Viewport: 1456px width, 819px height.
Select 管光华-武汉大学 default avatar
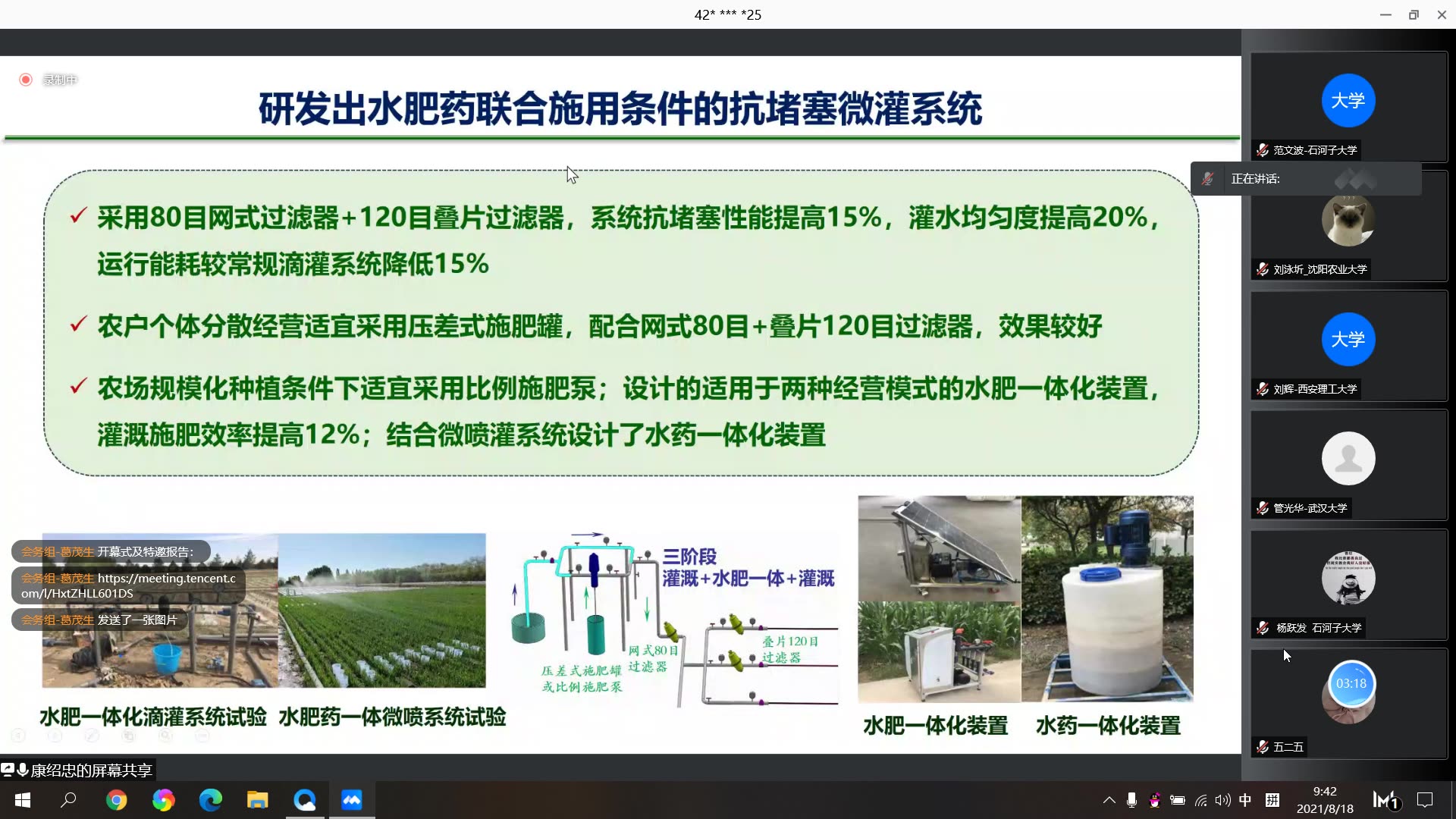tap(1348, 458)
